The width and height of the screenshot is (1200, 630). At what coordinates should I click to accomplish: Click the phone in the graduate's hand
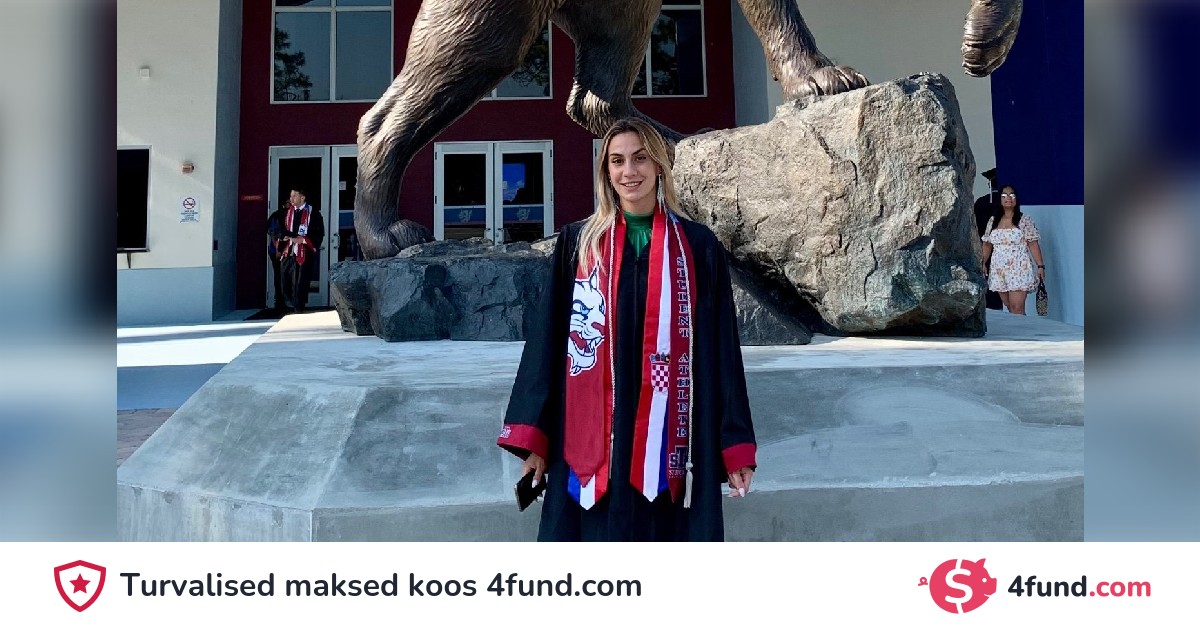coord(529,489)
